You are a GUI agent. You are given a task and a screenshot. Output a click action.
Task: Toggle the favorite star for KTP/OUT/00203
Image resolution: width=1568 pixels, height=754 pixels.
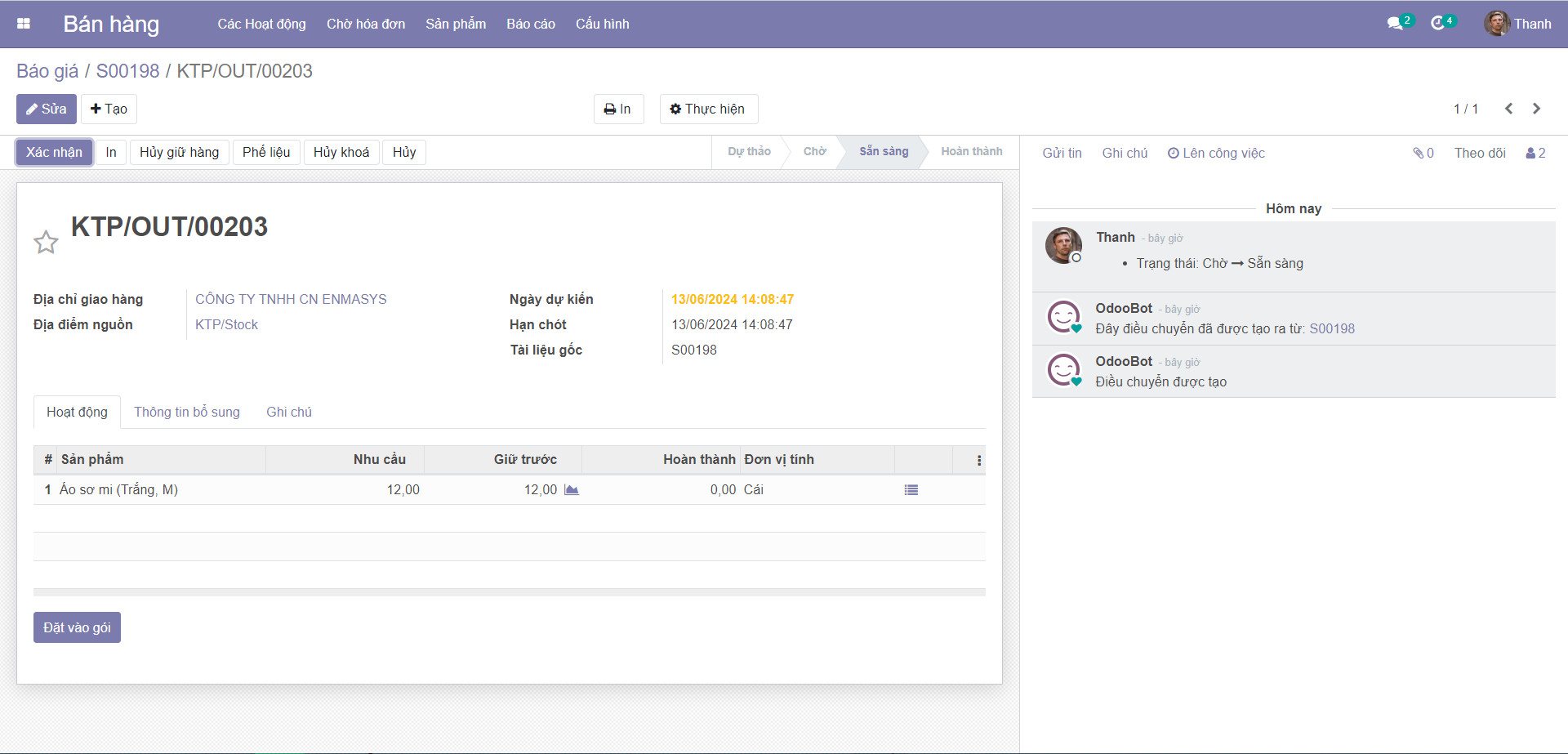click(46, 242)
